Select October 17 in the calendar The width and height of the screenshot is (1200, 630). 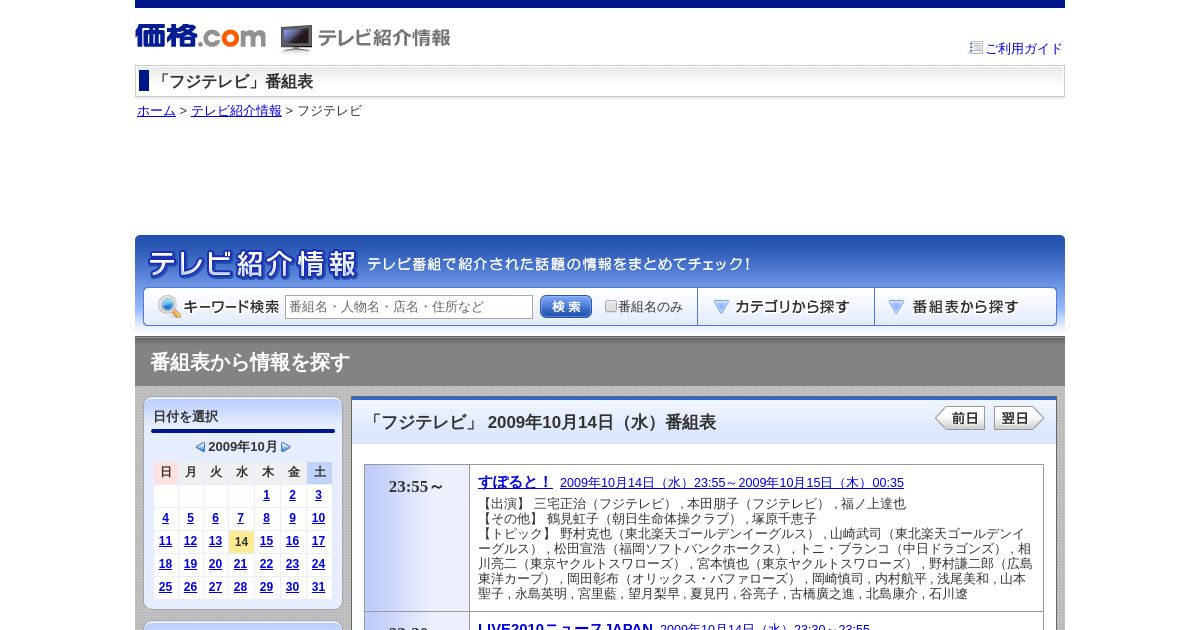[318, 541]
